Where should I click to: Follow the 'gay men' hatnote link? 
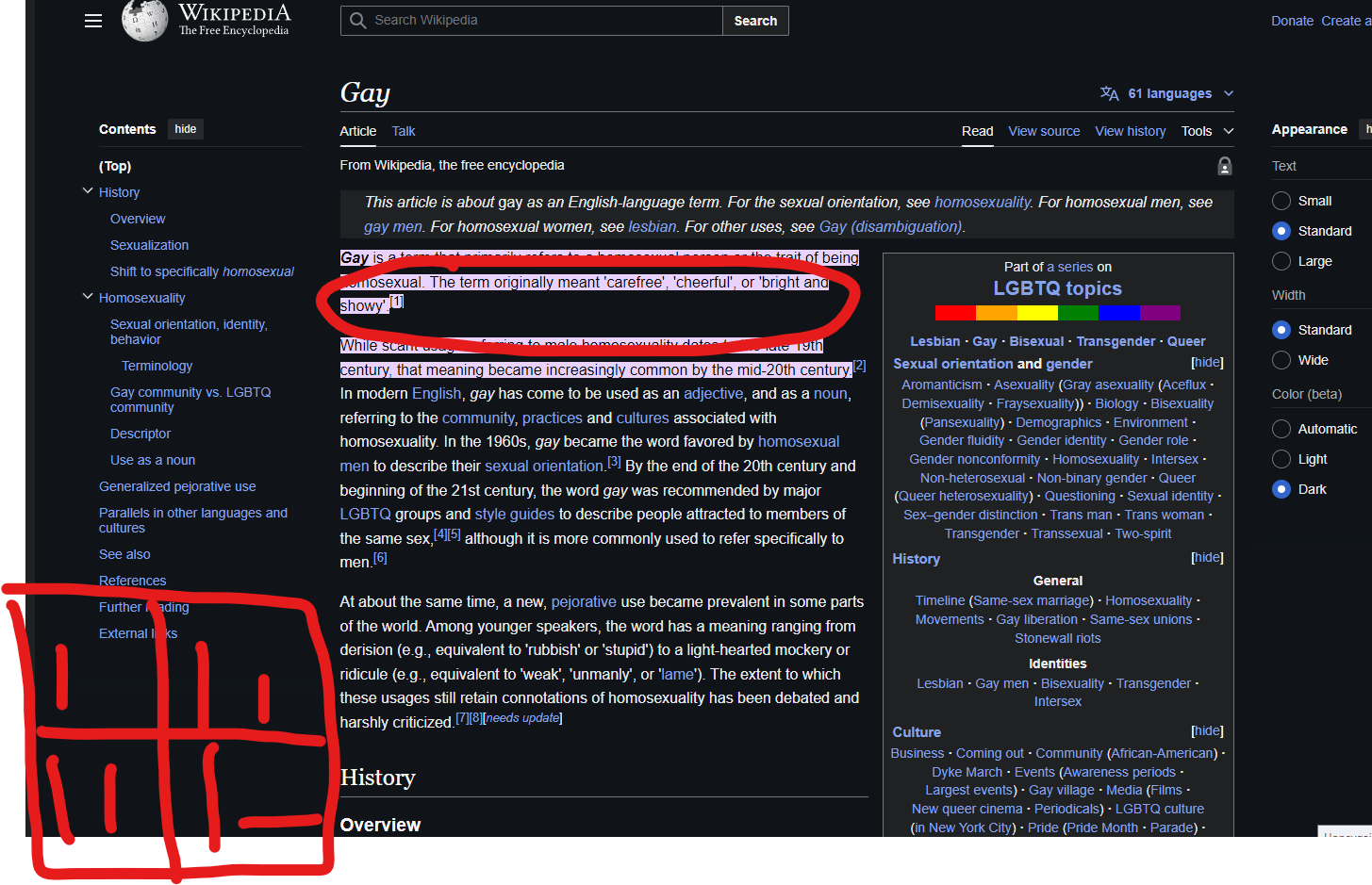tap(393, 226)
